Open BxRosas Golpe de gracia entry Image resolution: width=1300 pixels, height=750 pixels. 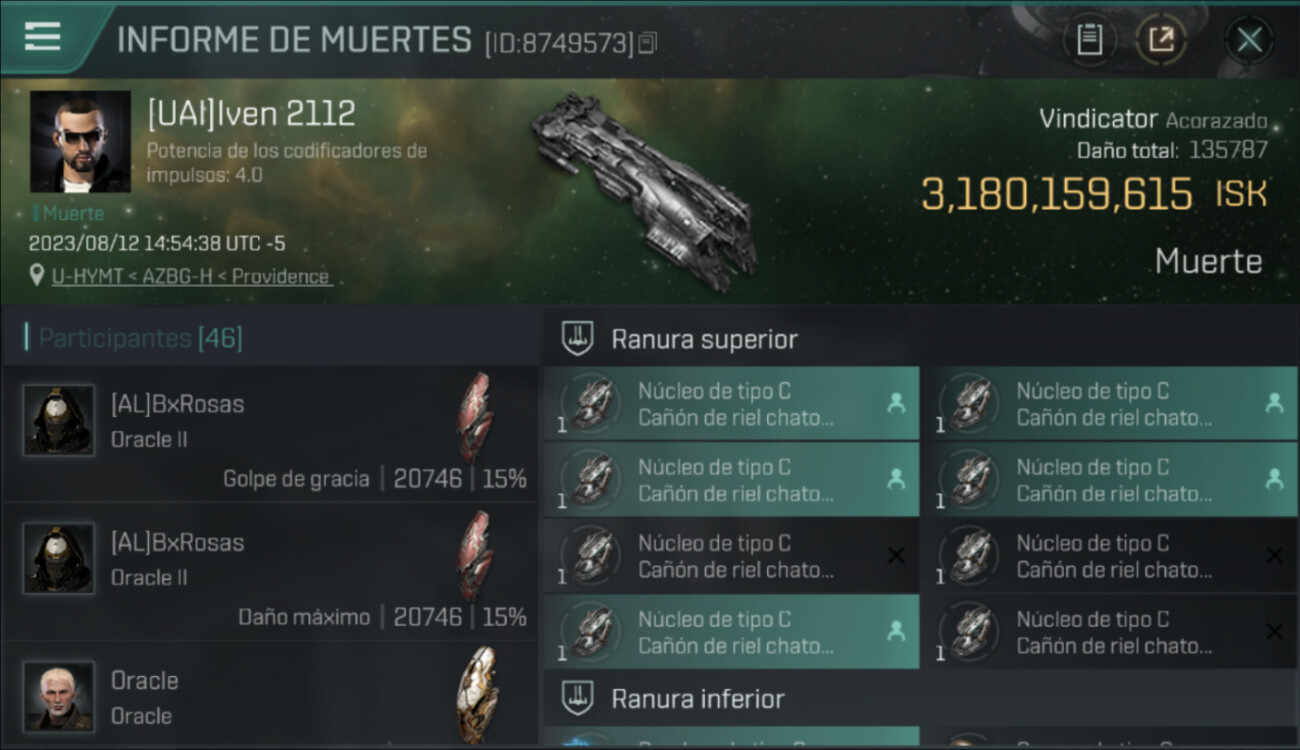point(270,434)
